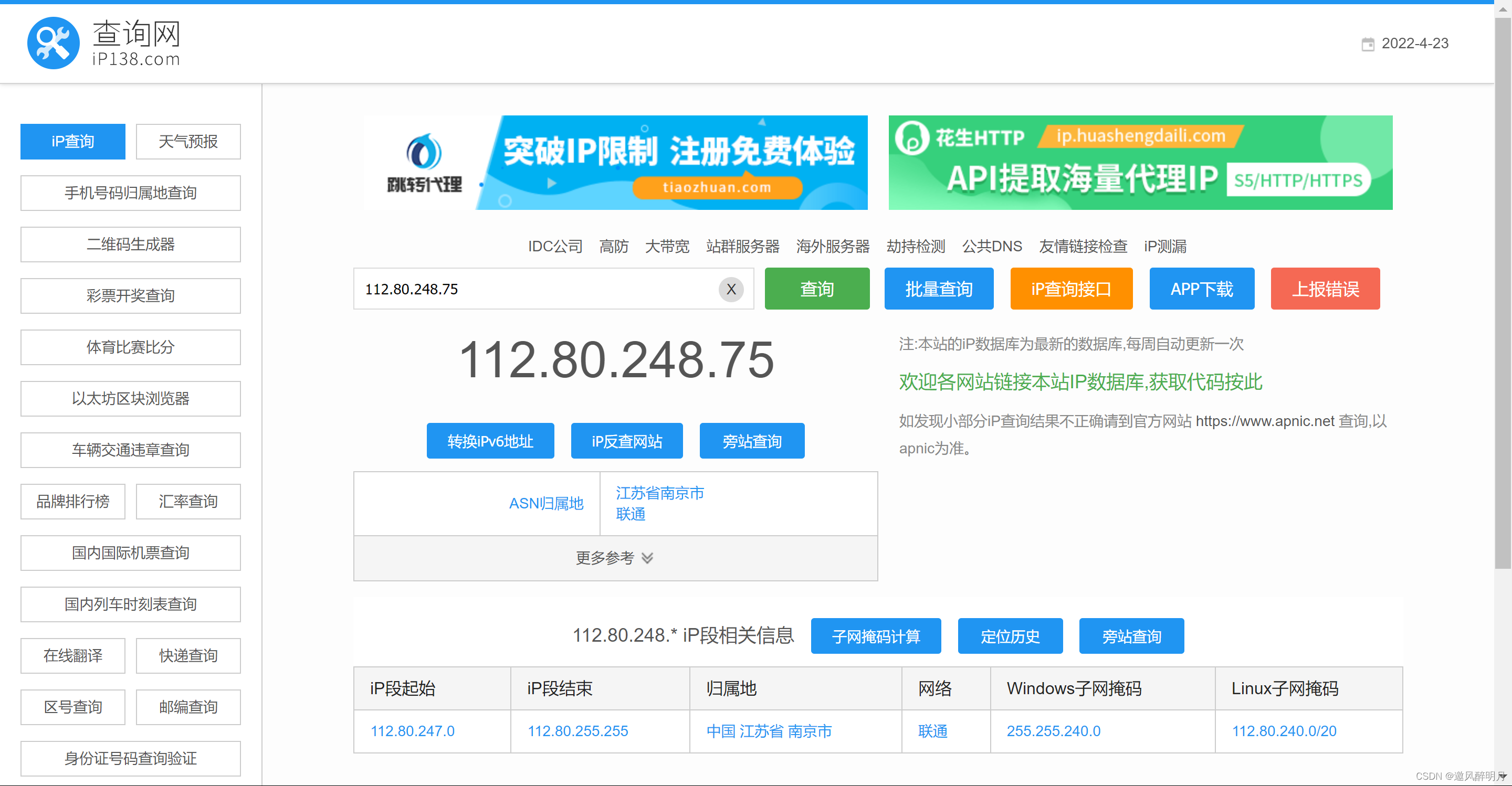Click the 转换iPv6地址 button
Screen dimensions: 1512x786
coord(490,441)
